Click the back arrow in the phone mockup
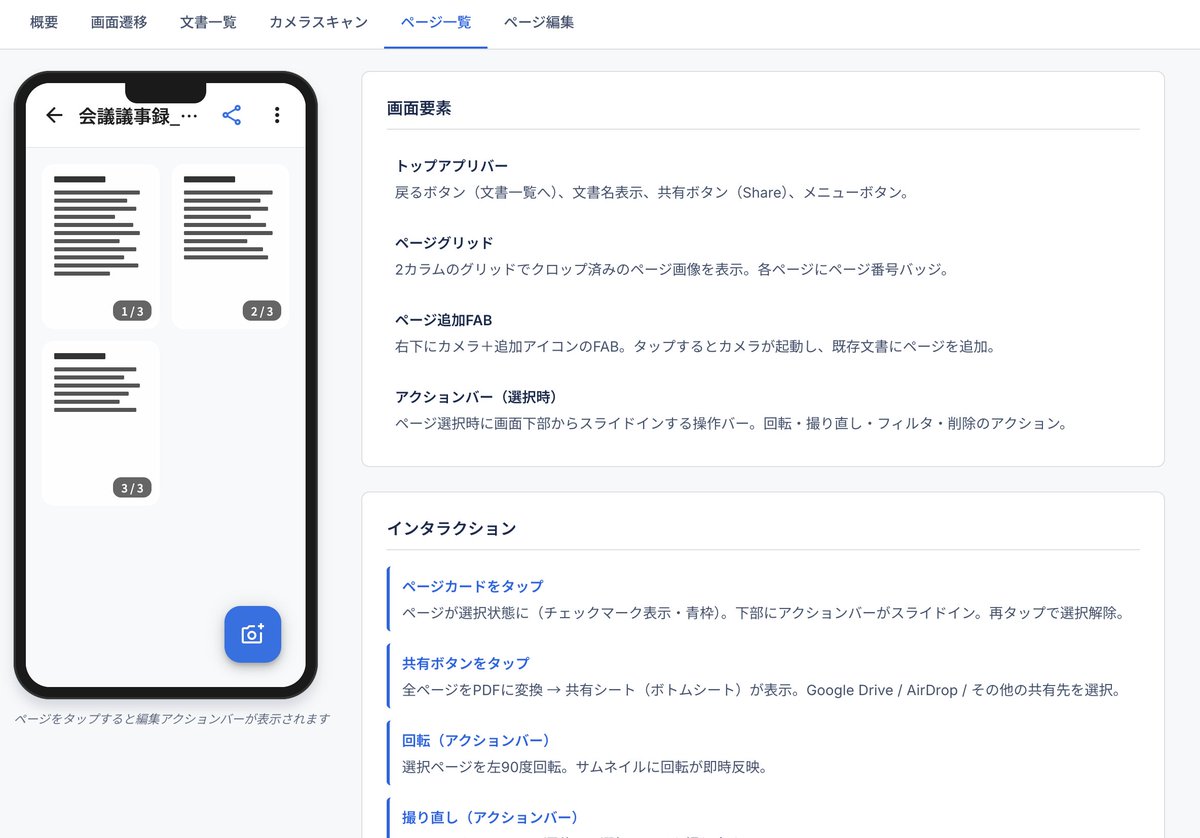The height and width of the screenshot is (838, 1200). click(54, 115)
